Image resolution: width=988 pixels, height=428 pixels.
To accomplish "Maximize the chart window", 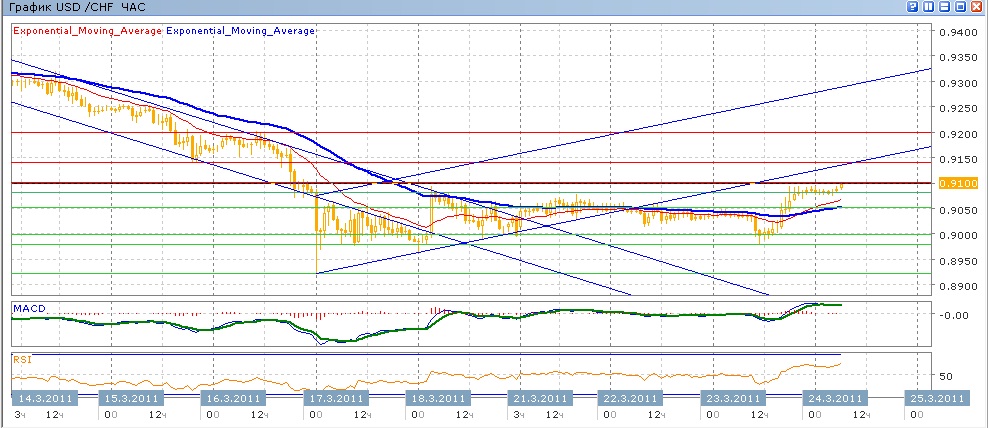I will (960, 6).
